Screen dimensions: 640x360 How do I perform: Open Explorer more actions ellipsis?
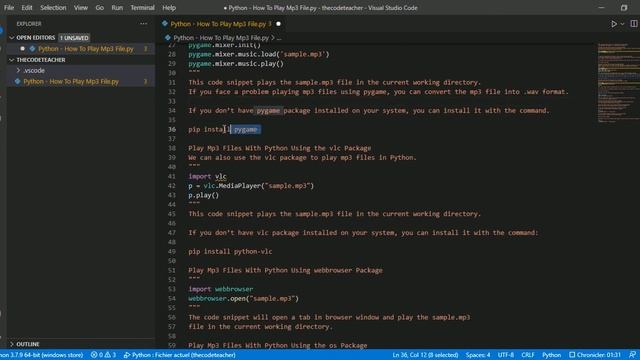coord(144,24)
